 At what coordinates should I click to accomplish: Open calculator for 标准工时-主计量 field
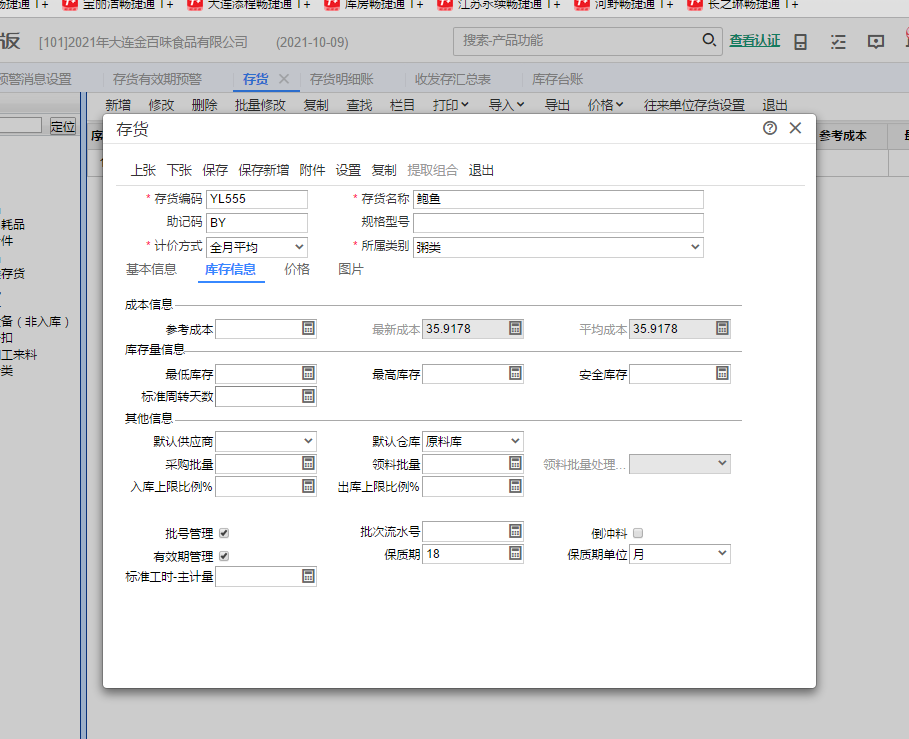point(308,576)
